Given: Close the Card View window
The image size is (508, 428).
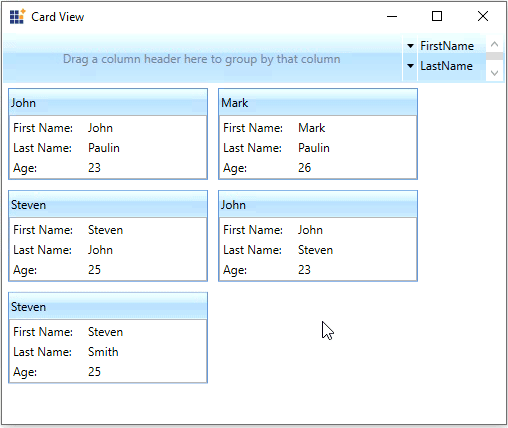Looking at the screenshot, I should click(483, 16).
